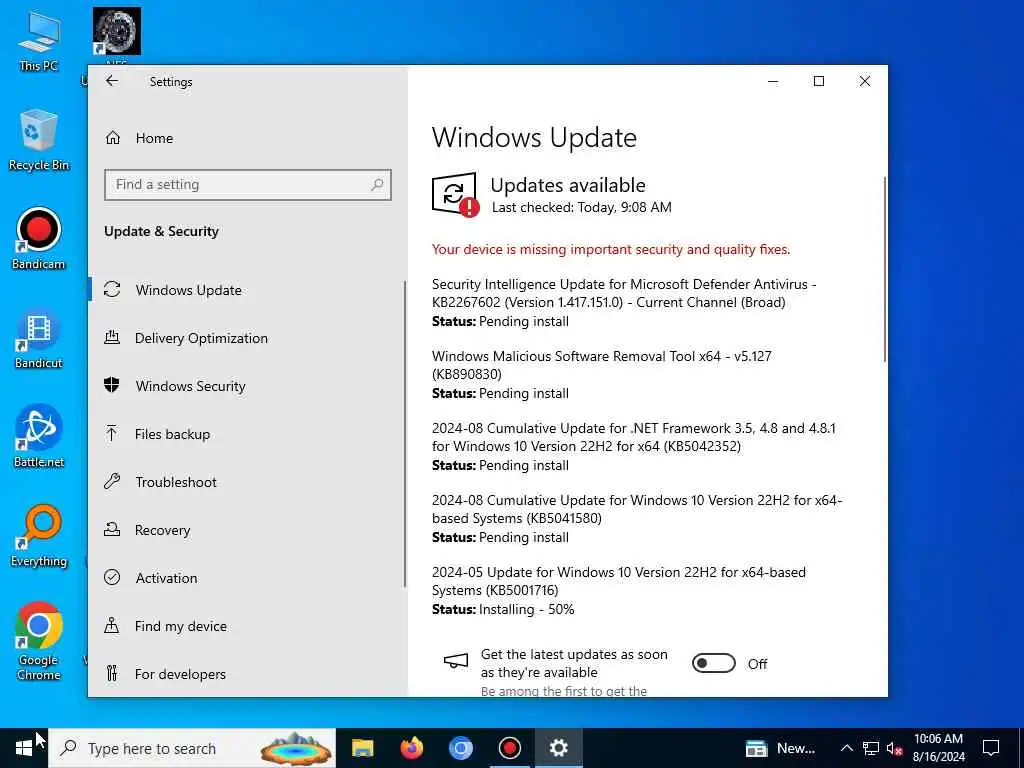Open the taskbar clock and date
Screen dimensions: 1024x768
[938, 748]
